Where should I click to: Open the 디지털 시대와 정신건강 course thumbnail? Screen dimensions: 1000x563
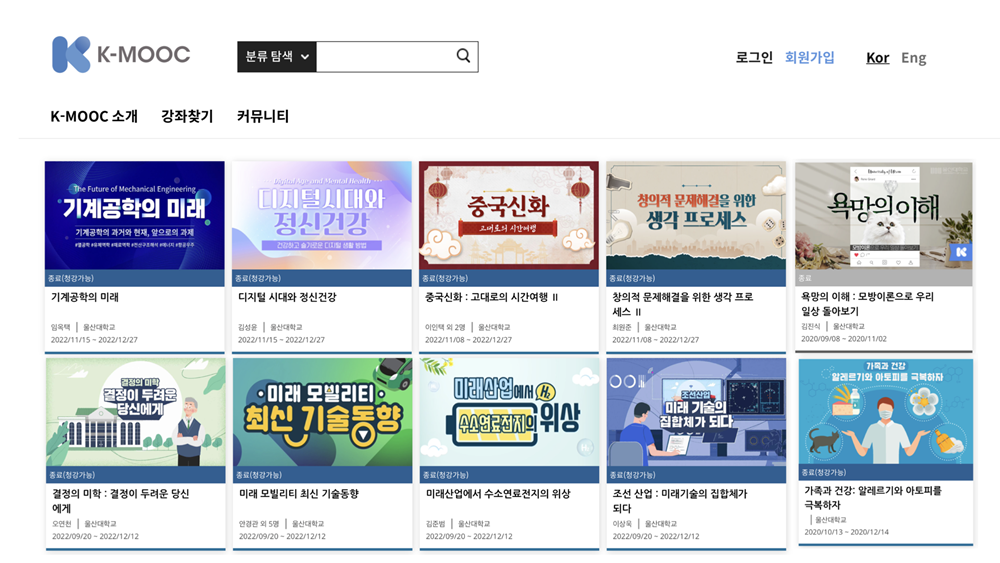click(321, 216)
